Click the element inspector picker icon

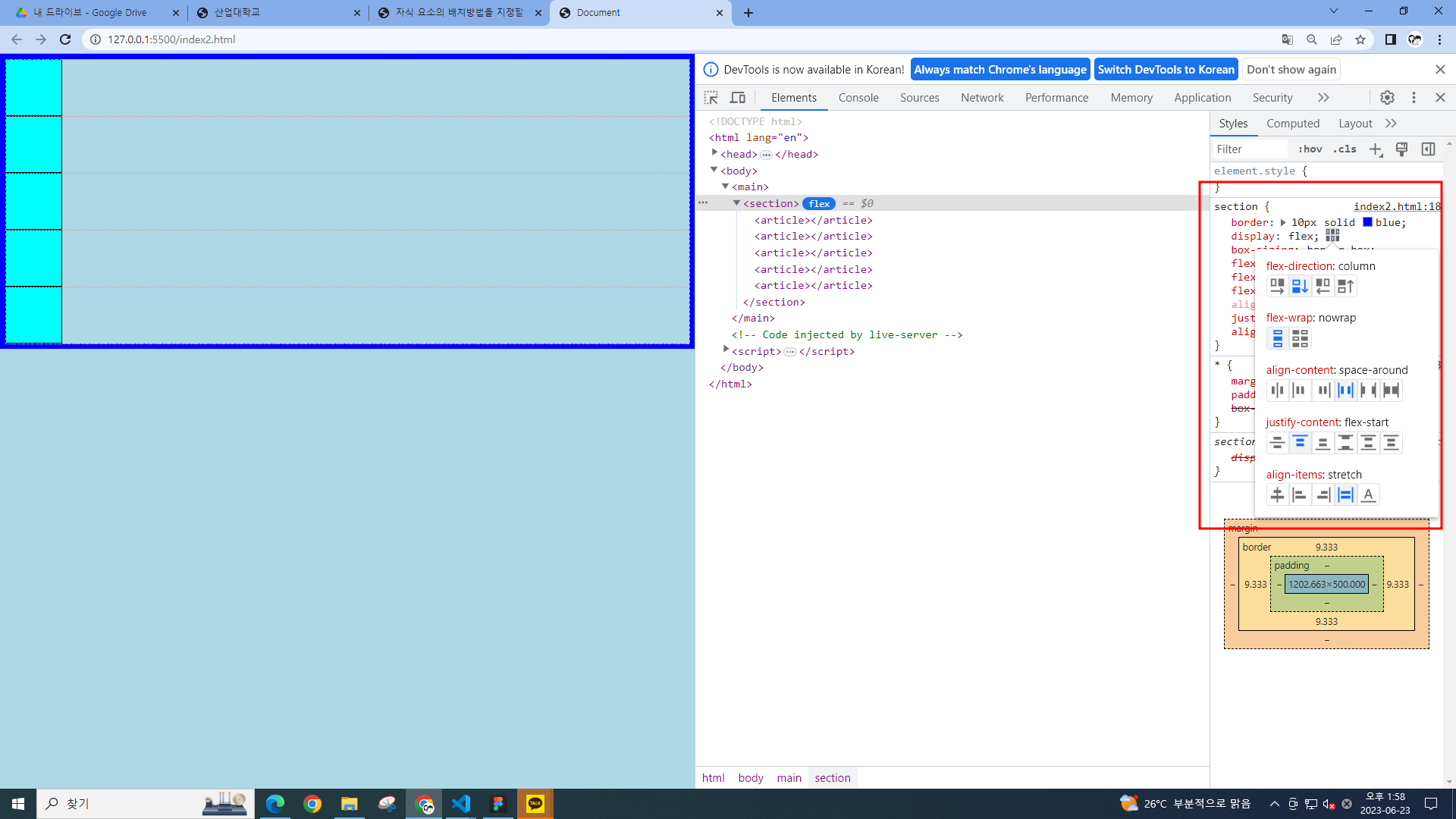point(711,98)
